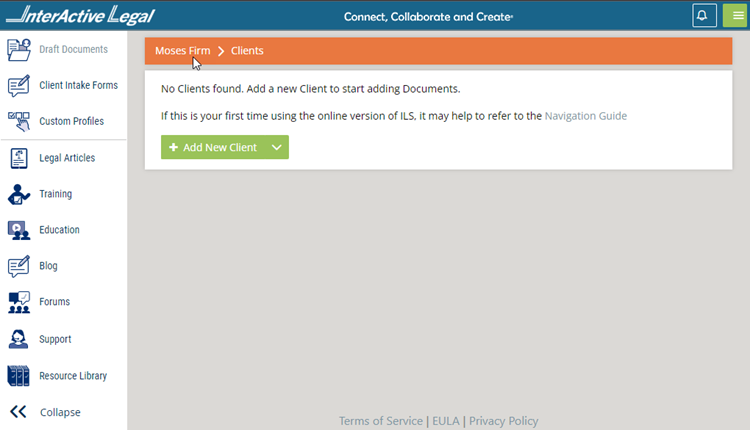Click the Draft Documents icon in sidebar
The width and height of the screenshot is (750, 431).
[x=19, y=49]
